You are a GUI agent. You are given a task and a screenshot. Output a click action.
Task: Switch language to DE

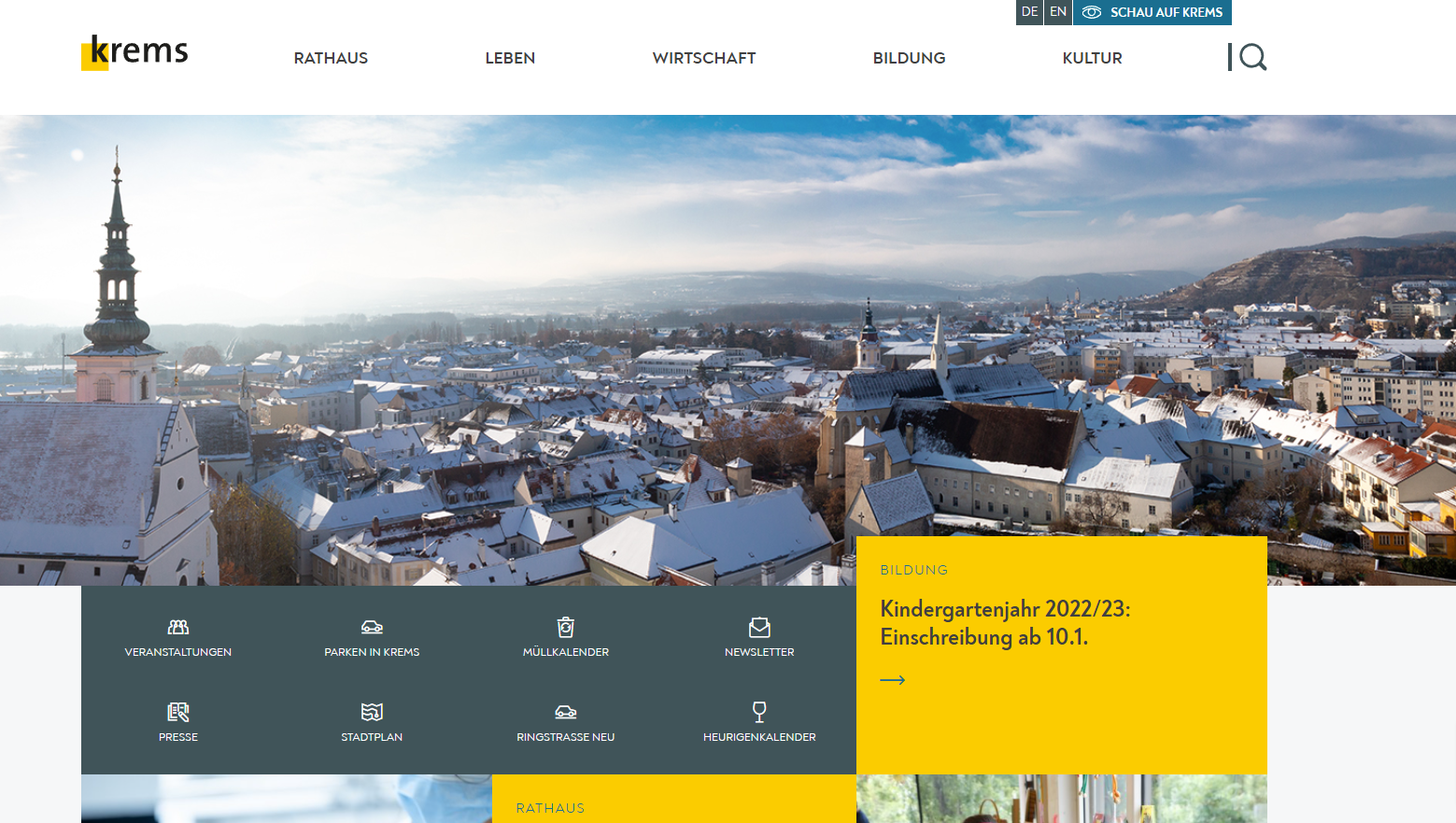(1029, 12)
